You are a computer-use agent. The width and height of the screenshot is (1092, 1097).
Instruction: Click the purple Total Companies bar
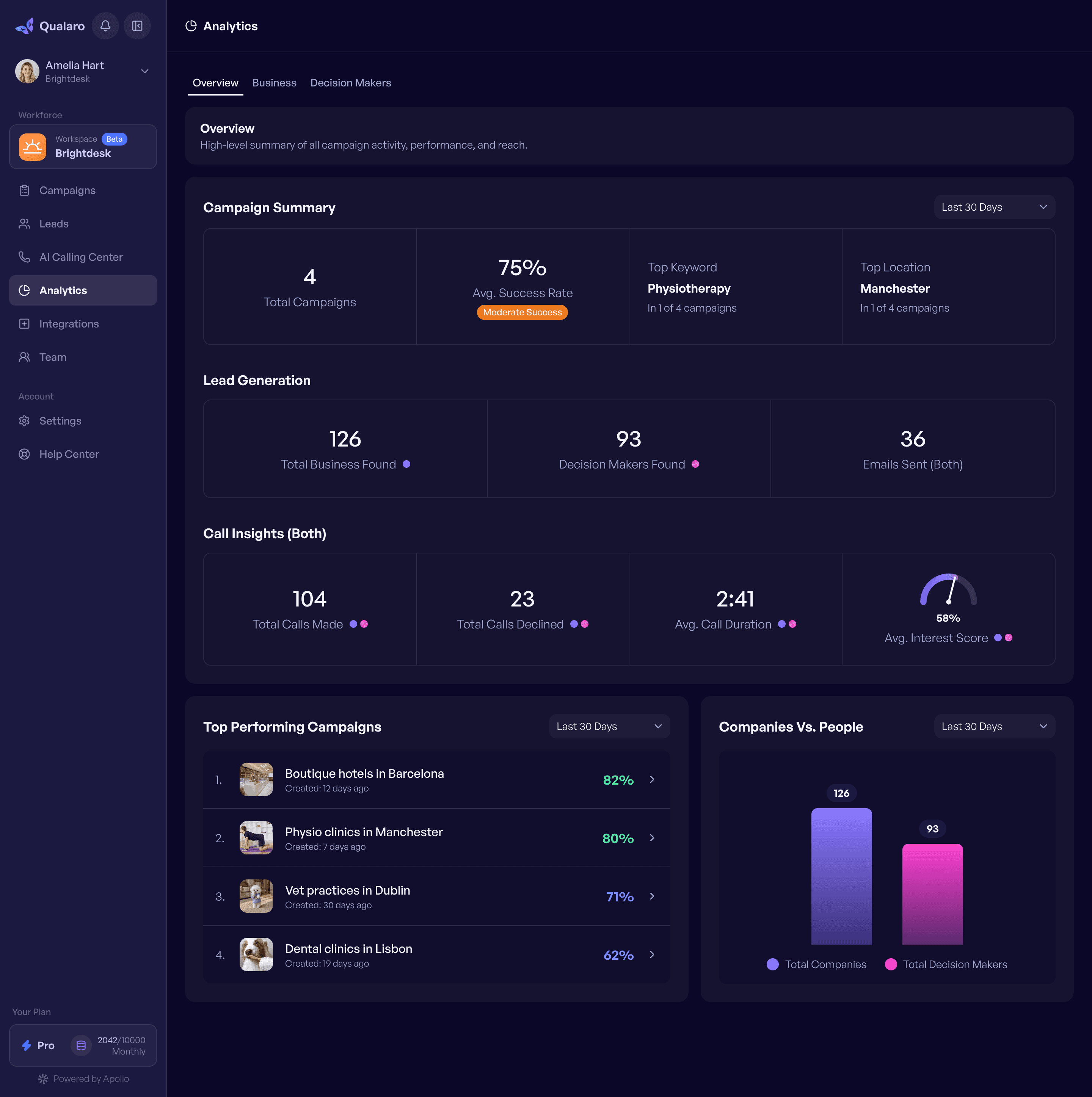tap(841, 876)
